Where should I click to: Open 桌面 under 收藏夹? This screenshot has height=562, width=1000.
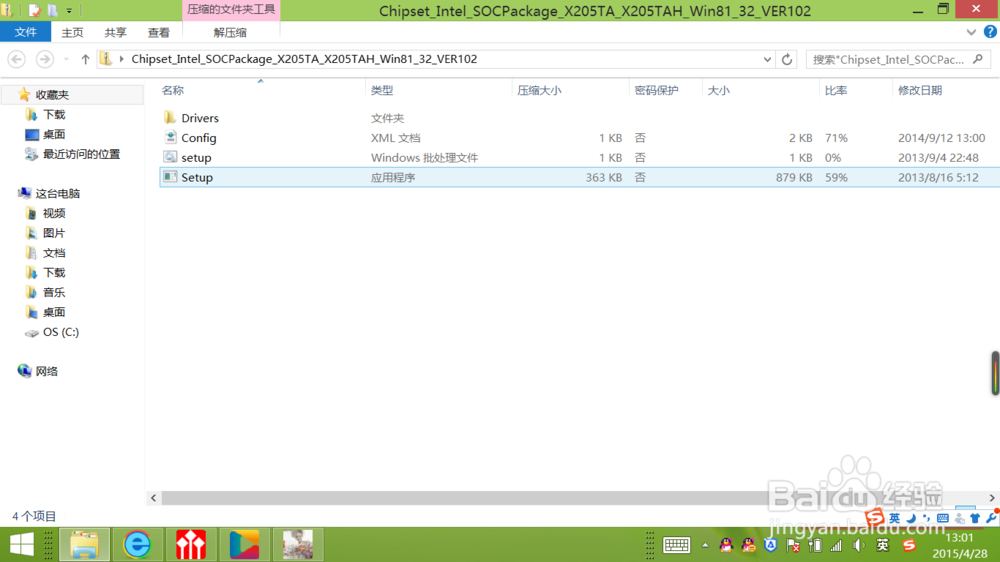(54, 134)
